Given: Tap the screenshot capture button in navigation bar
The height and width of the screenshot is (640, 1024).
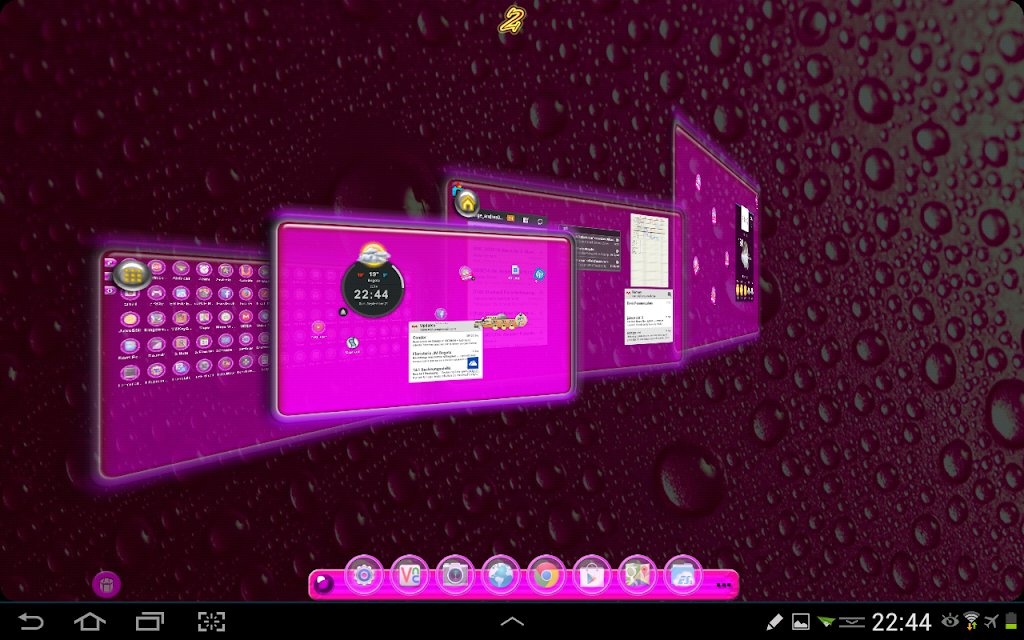Looking at the screenshot, I should 211,621.
